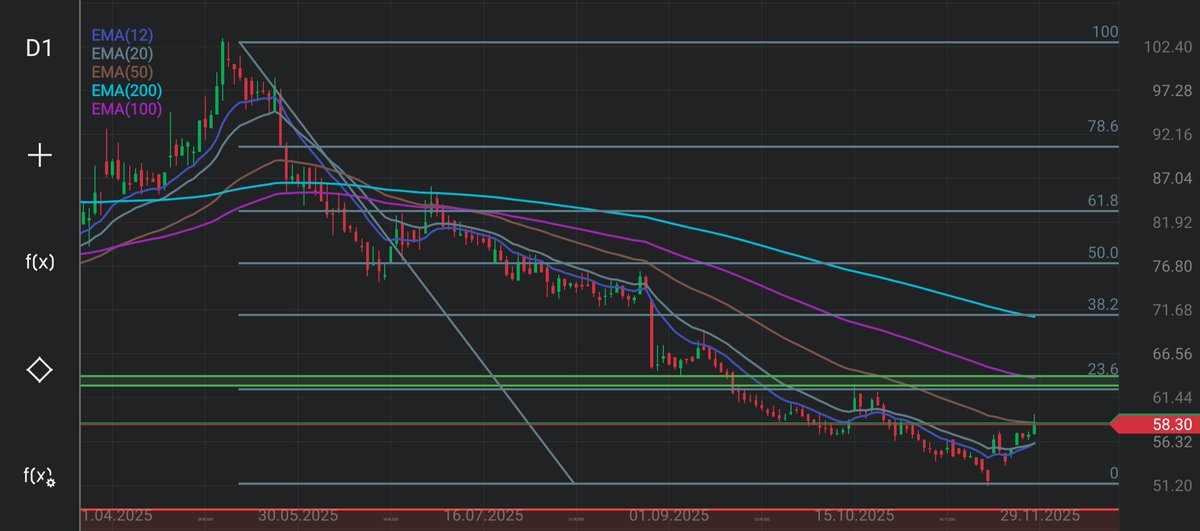Select the EMA(100) indicator label
This screenshot has width=1200, height=531.
tap(126, 108)
